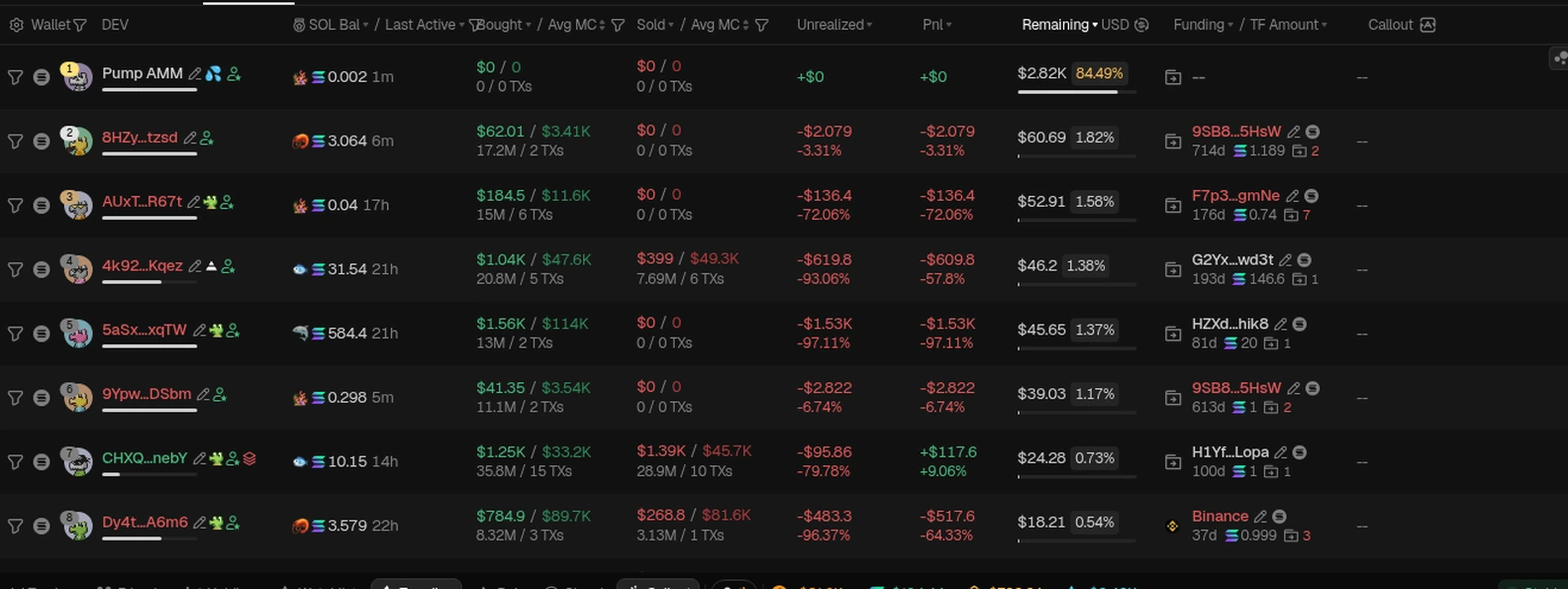Filter by the AUxT...R67t wallet row
The image size is (1568, 589).
[x=15, y=205]
